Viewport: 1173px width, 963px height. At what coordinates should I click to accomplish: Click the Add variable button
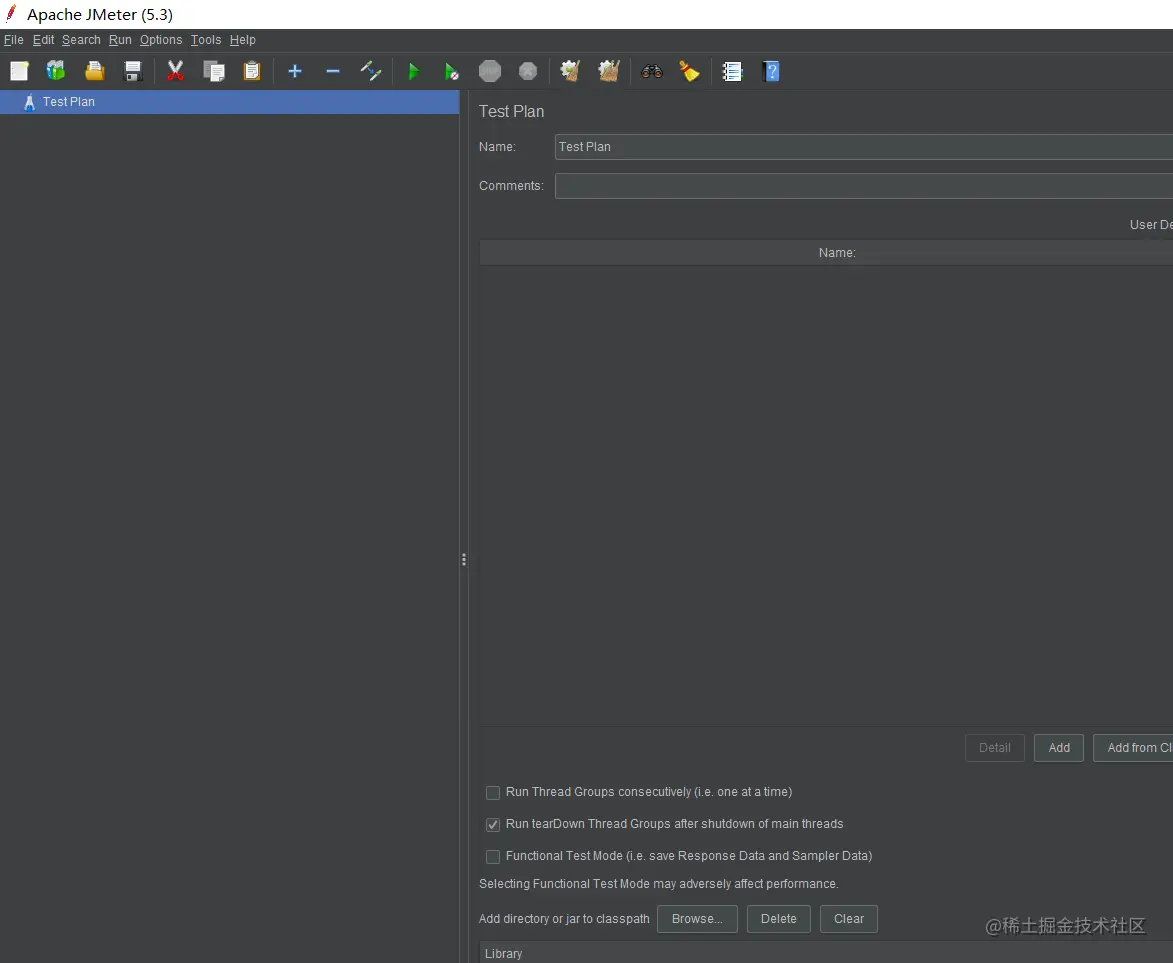click(x=1059, y=748)
